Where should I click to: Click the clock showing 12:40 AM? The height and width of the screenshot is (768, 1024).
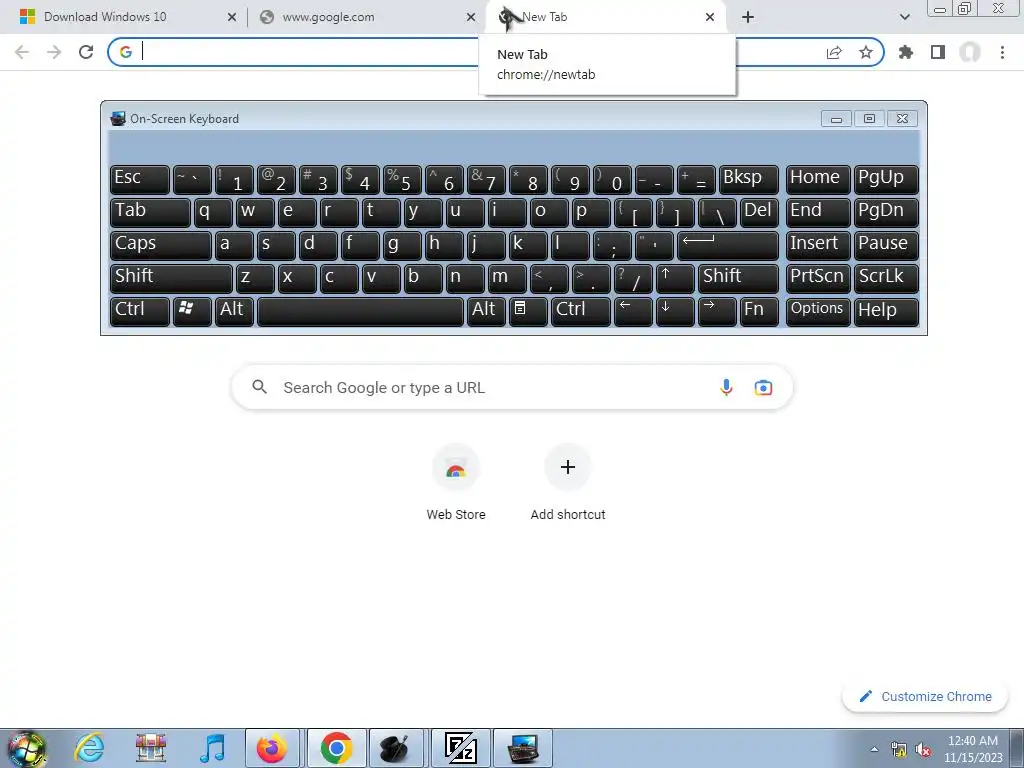pos(973,749)
